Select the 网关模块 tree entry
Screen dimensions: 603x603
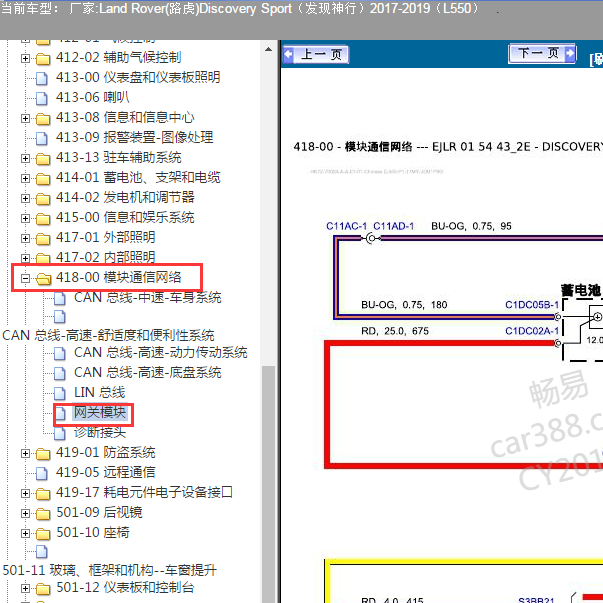(x=100, y=413)
